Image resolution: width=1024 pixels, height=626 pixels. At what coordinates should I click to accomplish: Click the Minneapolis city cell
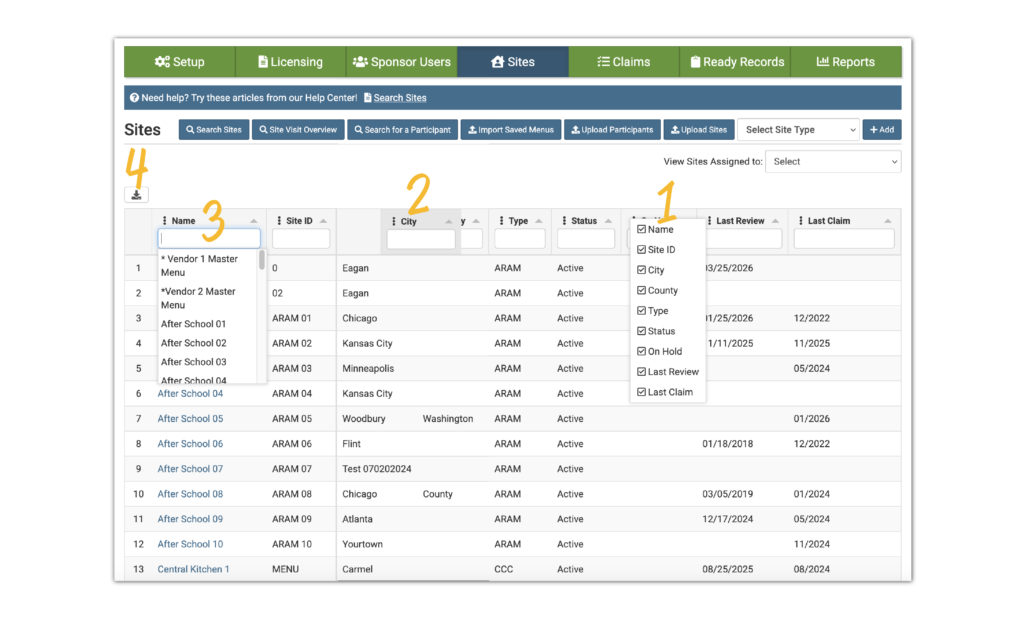368,368
